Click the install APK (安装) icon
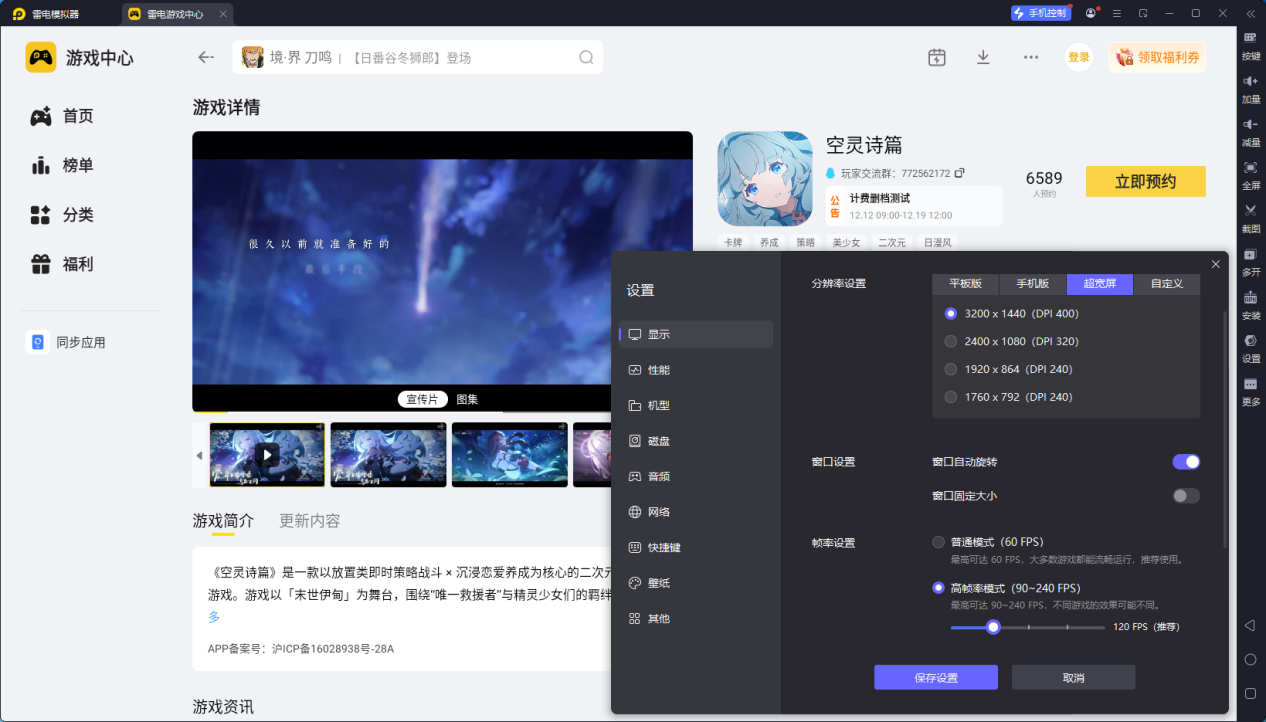 1250,298
